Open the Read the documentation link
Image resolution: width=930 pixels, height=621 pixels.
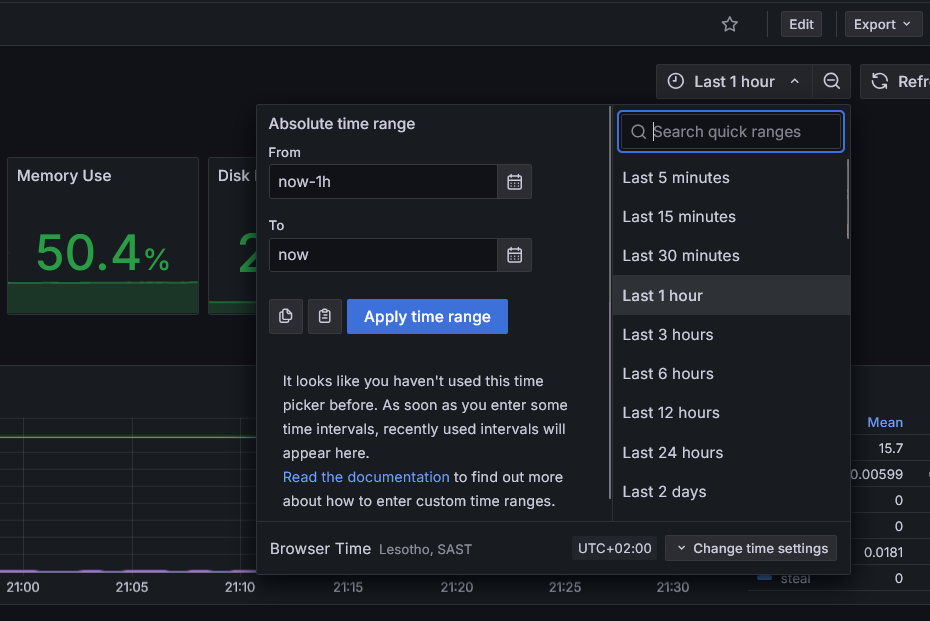point(366,477)
